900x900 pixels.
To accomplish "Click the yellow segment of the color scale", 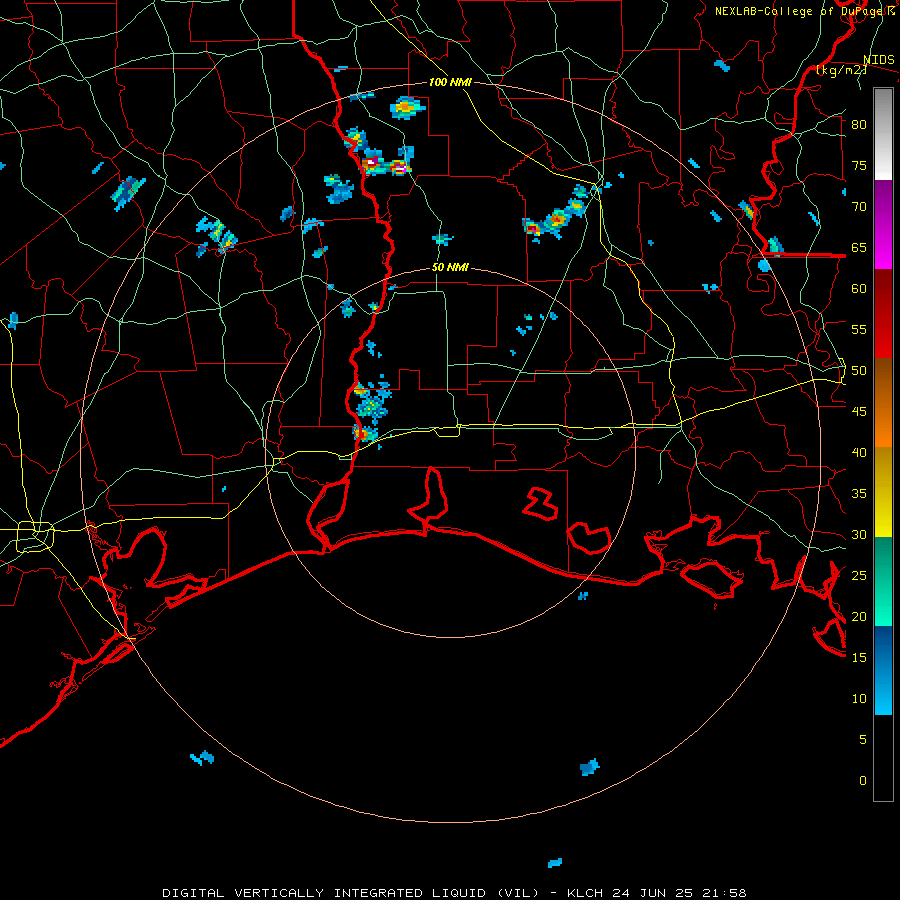I will (x=883, y=492).
